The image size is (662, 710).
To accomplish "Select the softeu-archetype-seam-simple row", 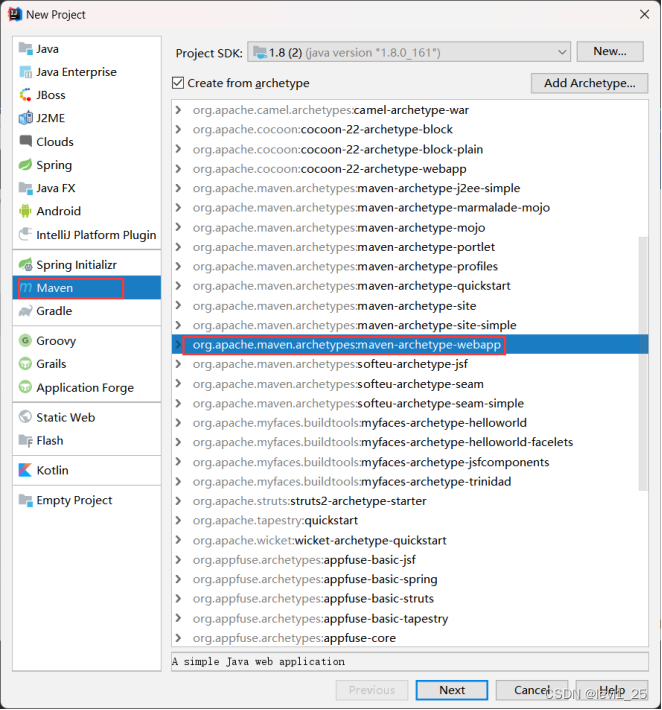I will [x=410, y=403].
